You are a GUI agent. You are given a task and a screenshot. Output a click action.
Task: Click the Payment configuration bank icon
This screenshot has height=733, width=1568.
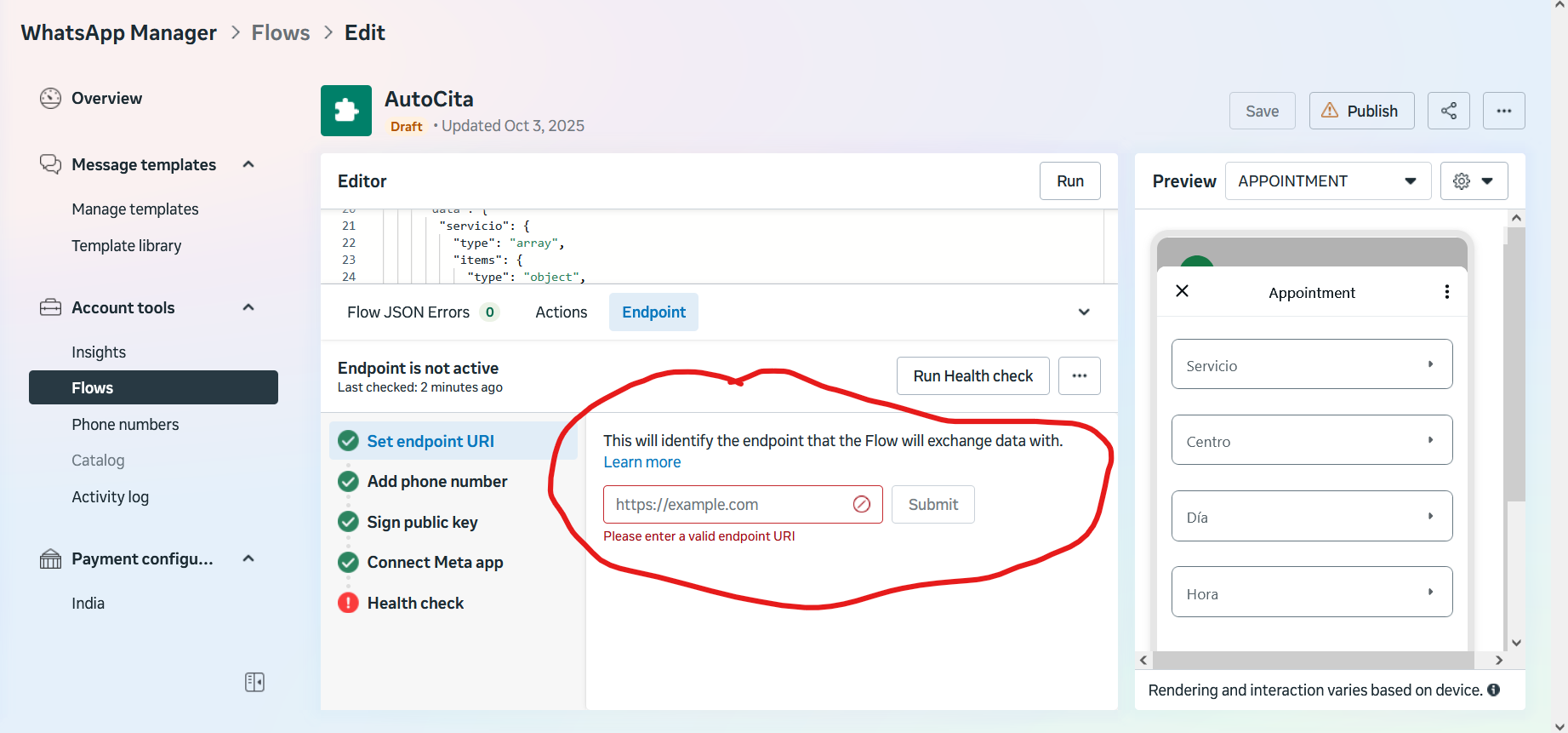50,559
